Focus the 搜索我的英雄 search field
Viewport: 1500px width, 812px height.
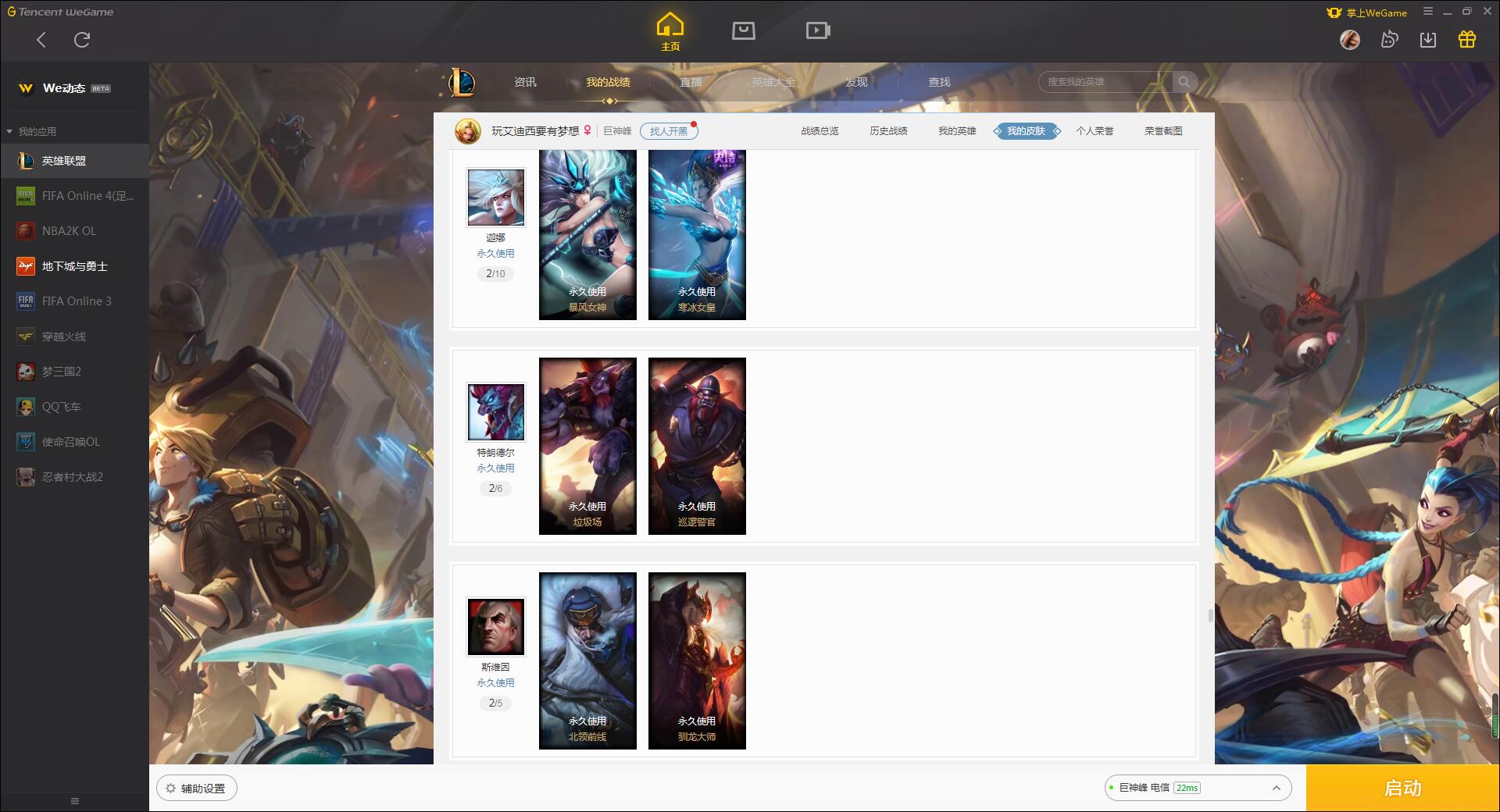[x=1105, y=82]
